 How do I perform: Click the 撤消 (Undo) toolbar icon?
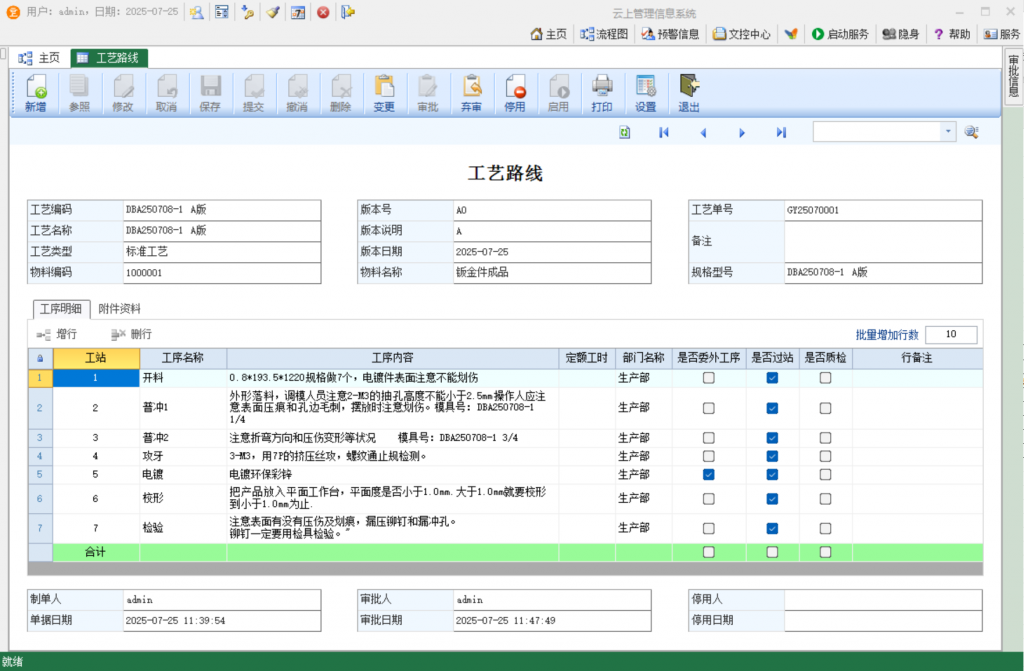click(297, 93)
